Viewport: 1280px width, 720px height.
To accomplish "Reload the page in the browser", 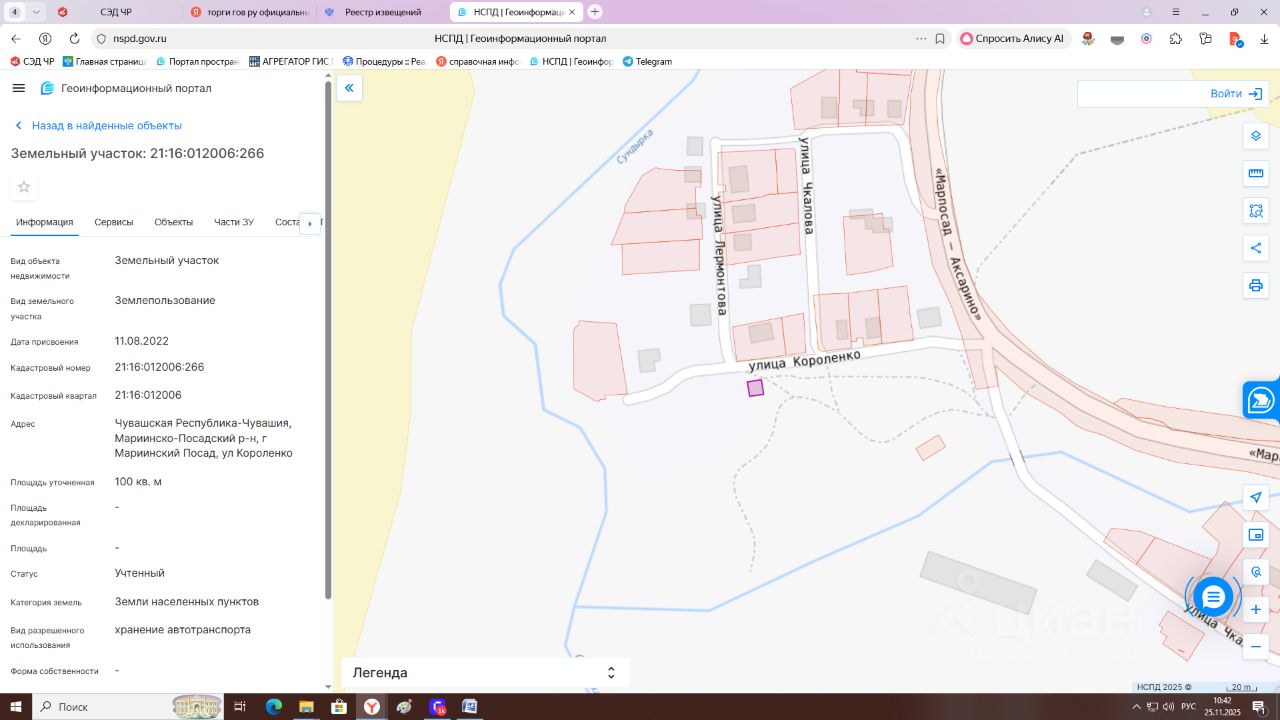I will click(x=74, y=39).
